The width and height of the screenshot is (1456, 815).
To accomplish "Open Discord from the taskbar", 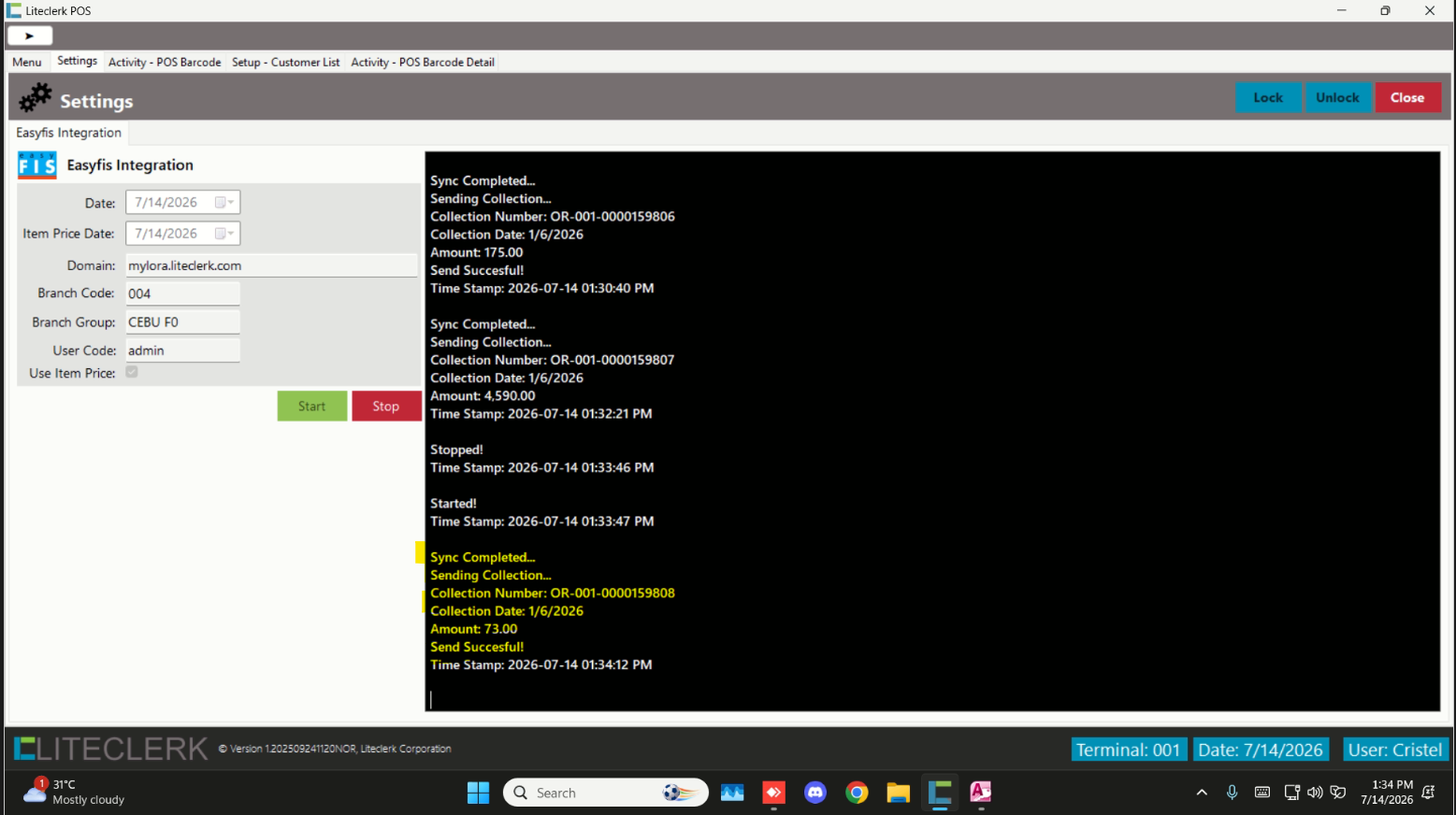I will point(815,793).
